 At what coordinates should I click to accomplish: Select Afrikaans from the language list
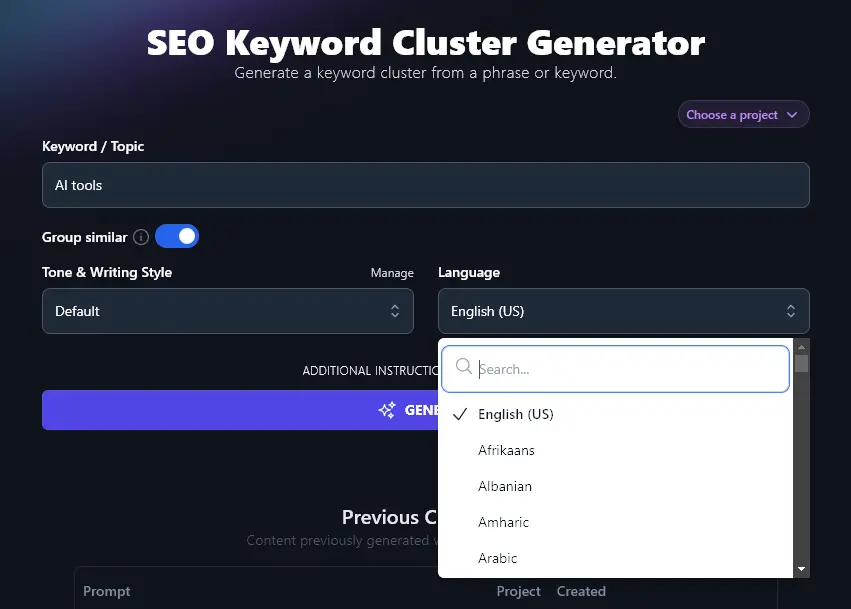pos(505,450)
